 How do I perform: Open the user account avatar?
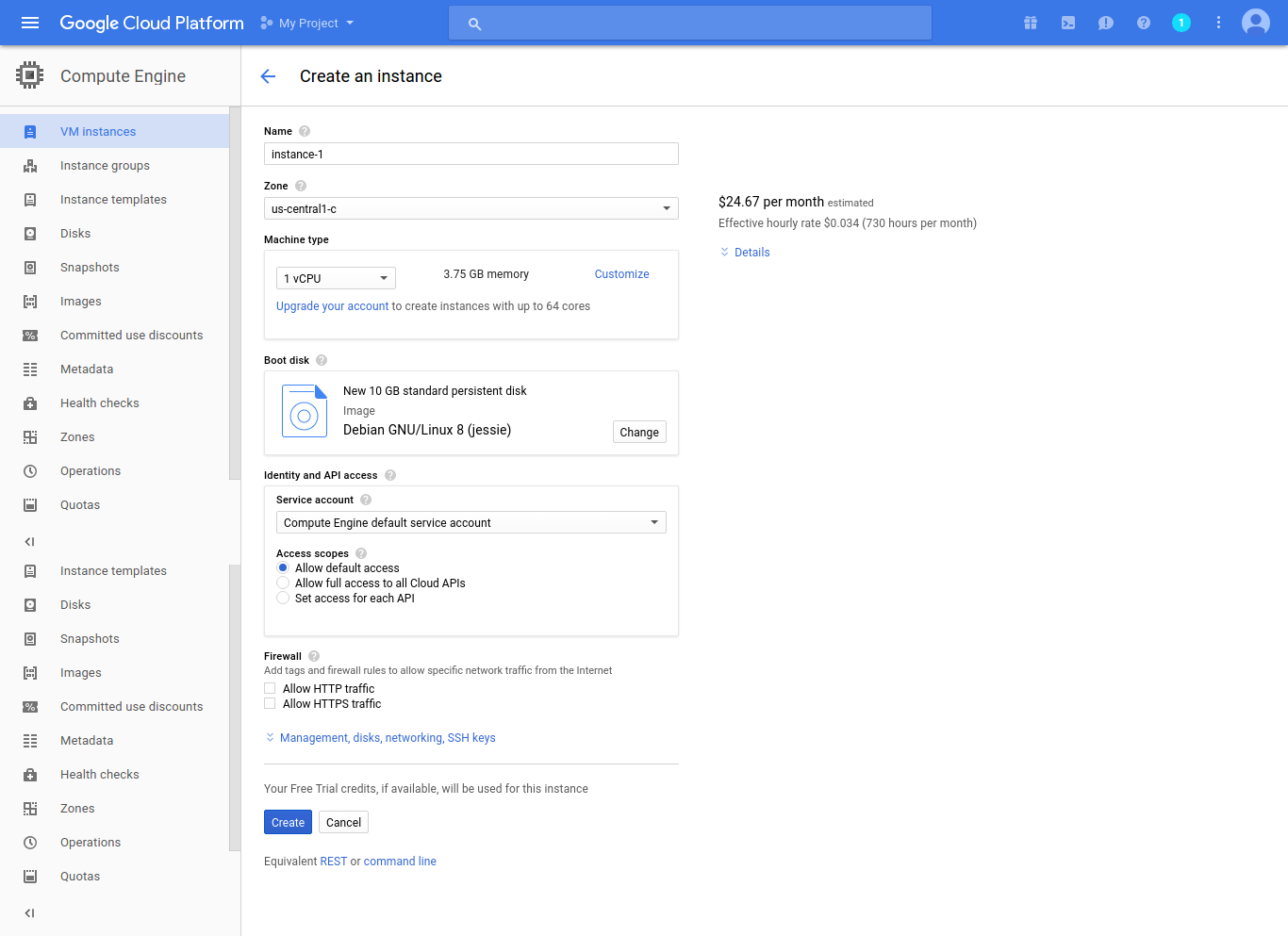point(1256,23)
